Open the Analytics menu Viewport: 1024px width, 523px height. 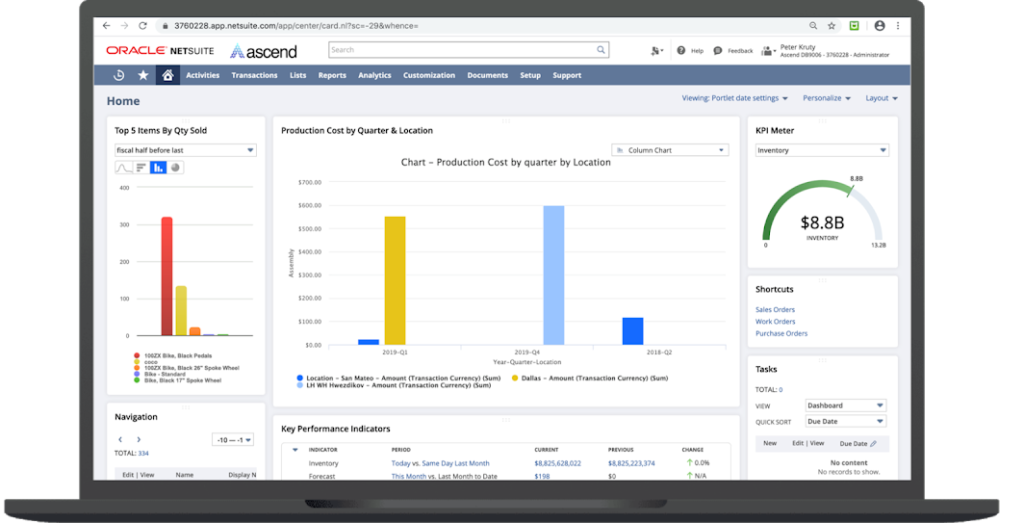[x=375, y=75]
